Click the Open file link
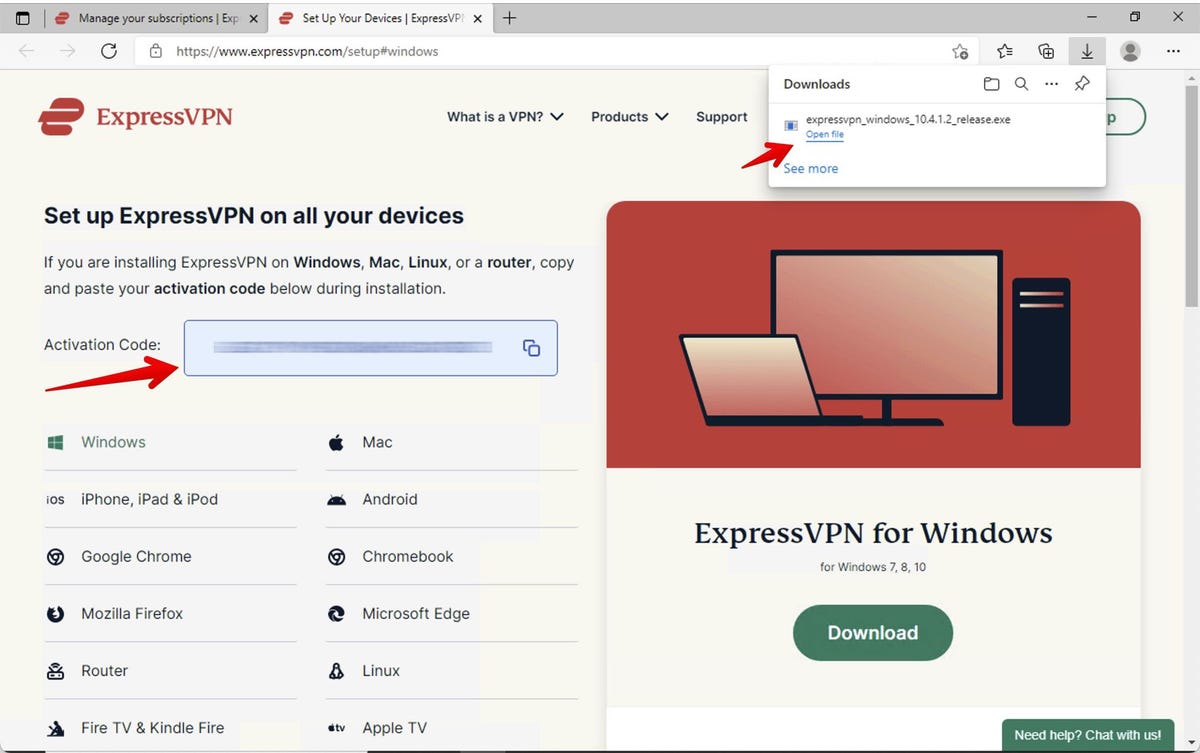 825,135
